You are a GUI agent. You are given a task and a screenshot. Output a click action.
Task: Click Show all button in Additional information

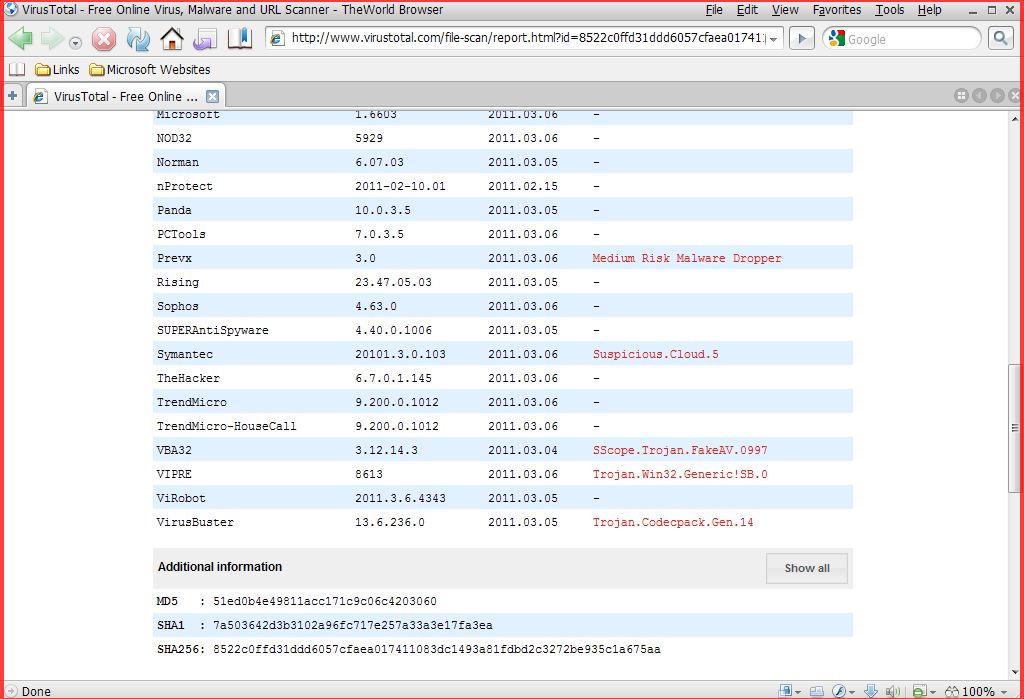807,568
